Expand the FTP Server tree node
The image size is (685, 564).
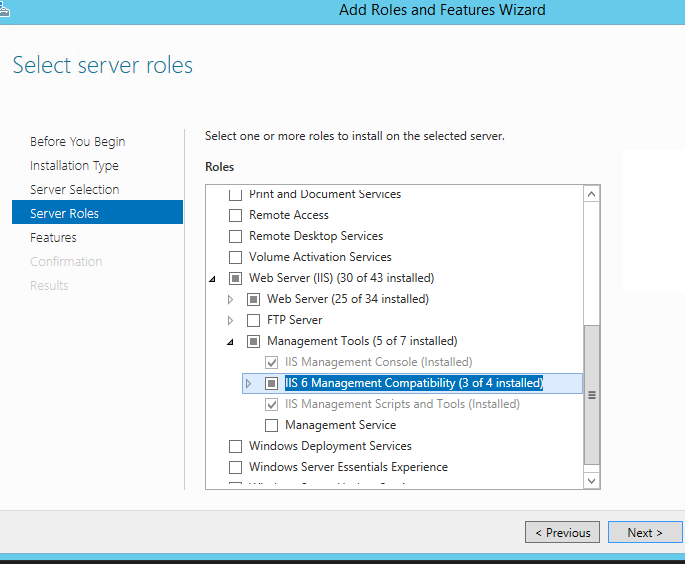click(231, 320)
